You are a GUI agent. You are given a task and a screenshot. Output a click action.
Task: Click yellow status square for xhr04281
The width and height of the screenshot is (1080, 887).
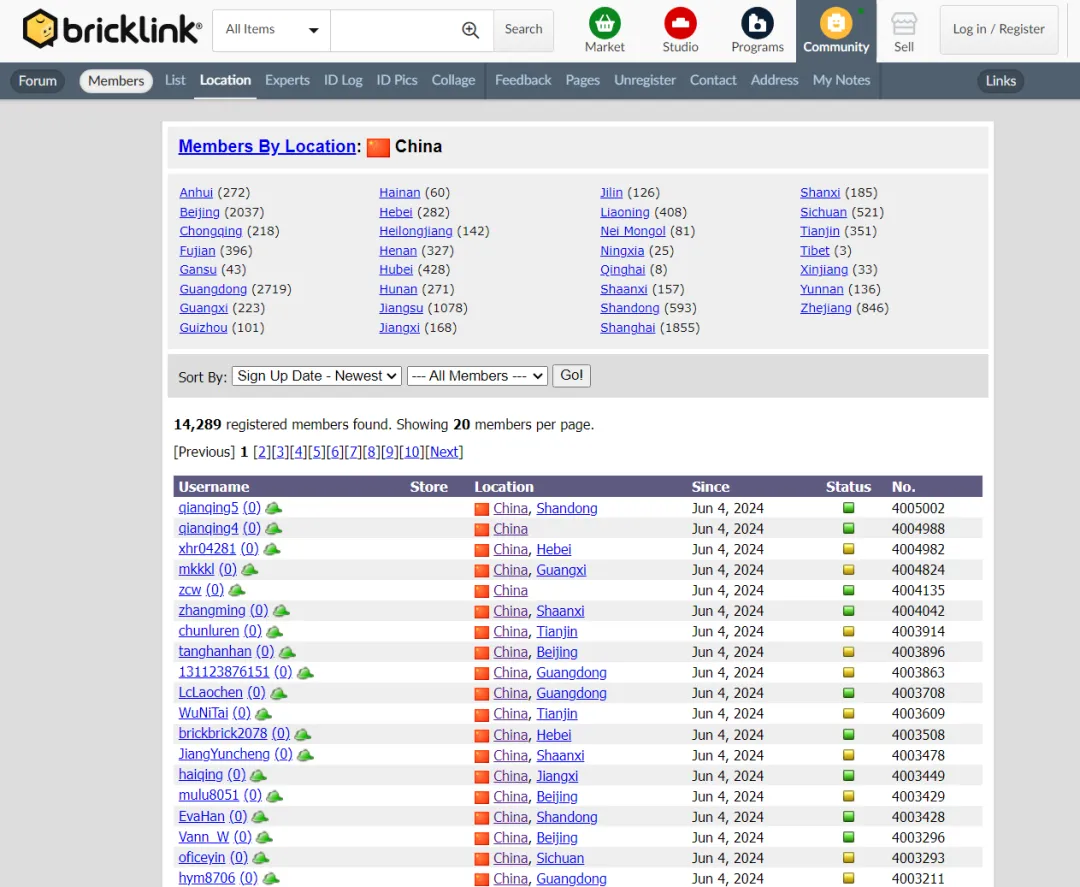click(x=849, y=549)
